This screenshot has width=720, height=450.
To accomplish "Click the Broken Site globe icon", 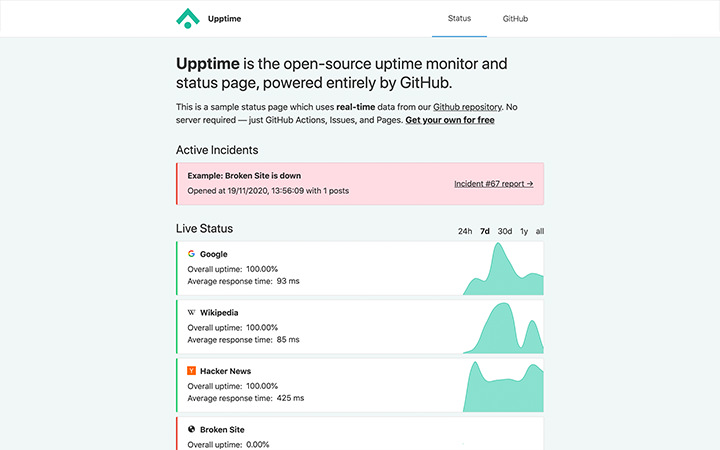I will tap(191, 429).
